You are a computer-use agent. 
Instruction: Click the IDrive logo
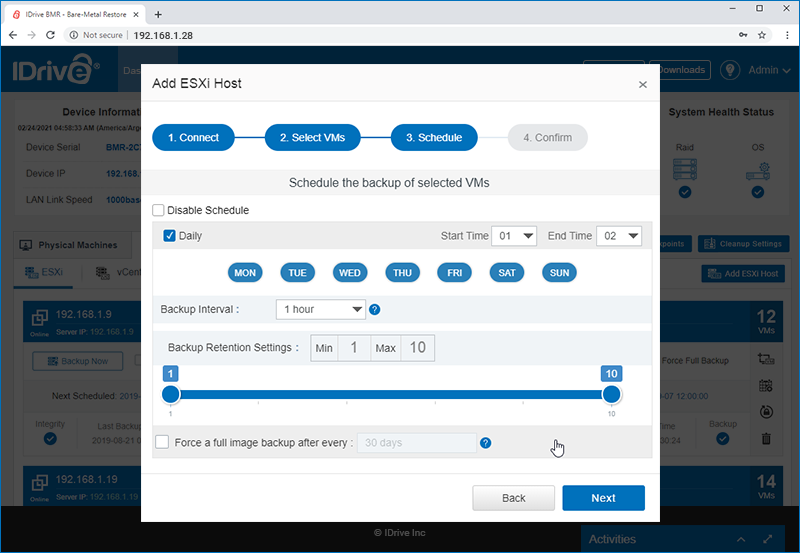[x=56, y=70]
